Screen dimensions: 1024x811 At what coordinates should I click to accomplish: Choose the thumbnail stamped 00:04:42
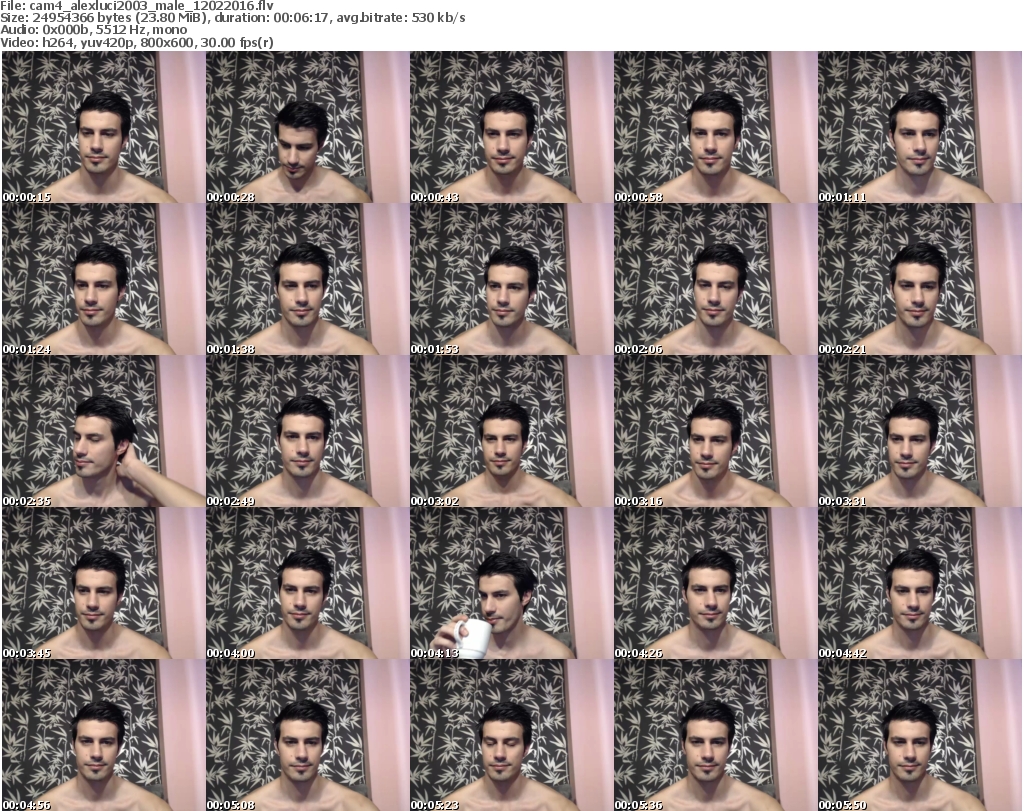(x=920, y=583)
